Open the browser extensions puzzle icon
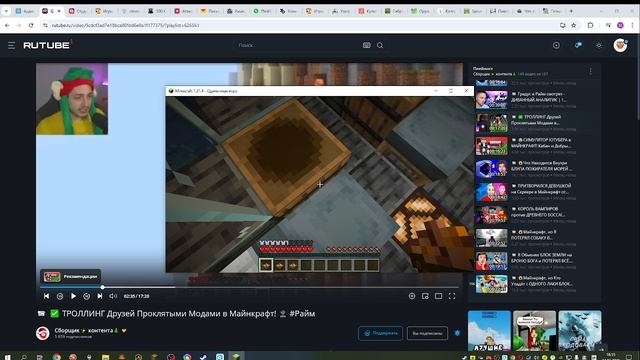Viewport: 640px width, 360px height. click(x=590, y=25)
